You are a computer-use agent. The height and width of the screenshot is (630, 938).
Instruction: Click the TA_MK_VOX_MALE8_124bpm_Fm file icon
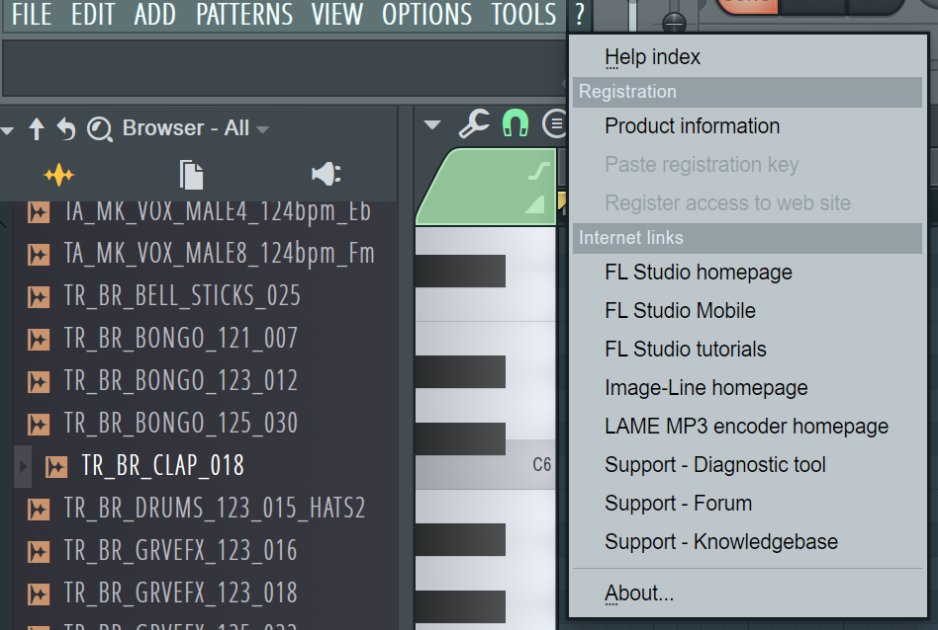38,254
